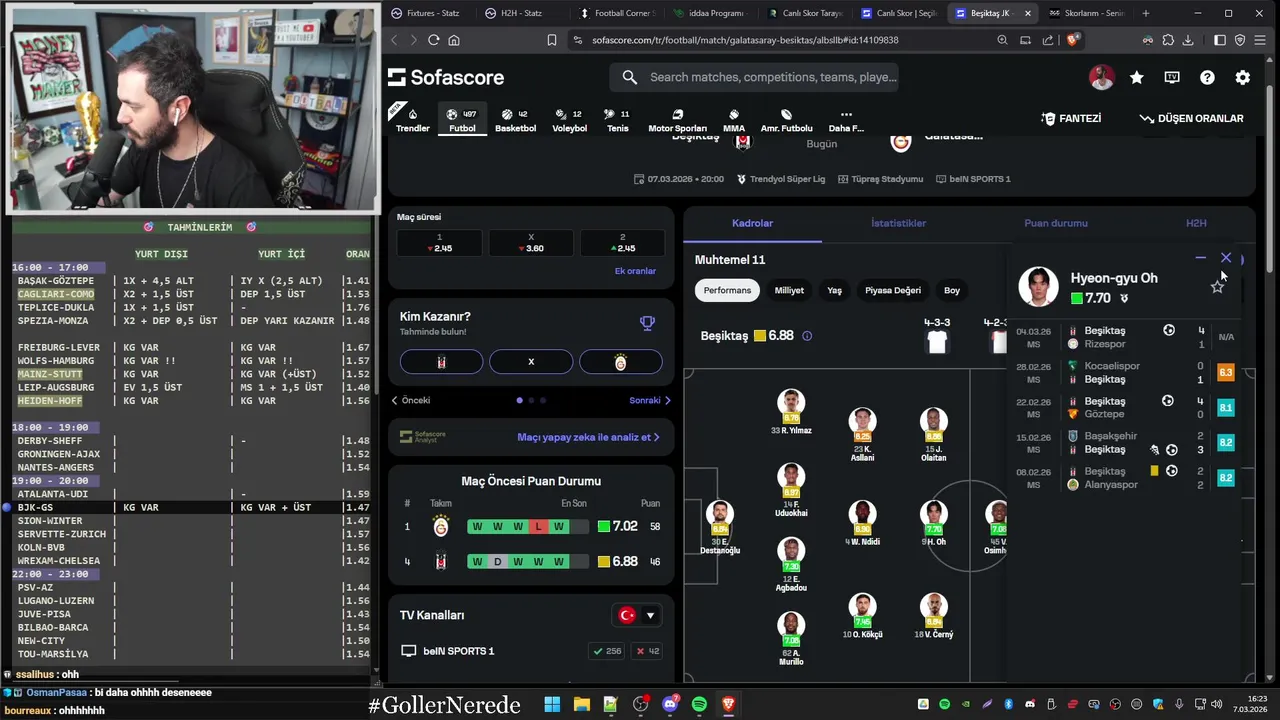Open Windows Start button

pos(552,704)
